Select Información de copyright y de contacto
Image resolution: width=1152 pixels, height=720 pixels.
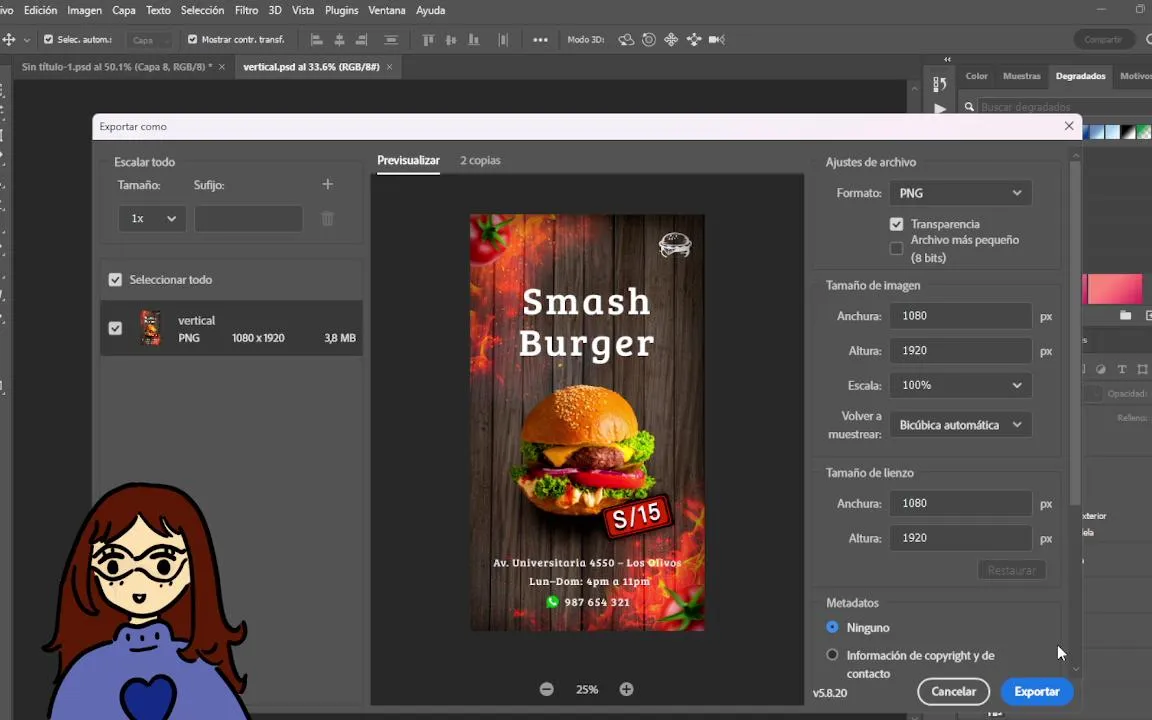coord(832,655)
